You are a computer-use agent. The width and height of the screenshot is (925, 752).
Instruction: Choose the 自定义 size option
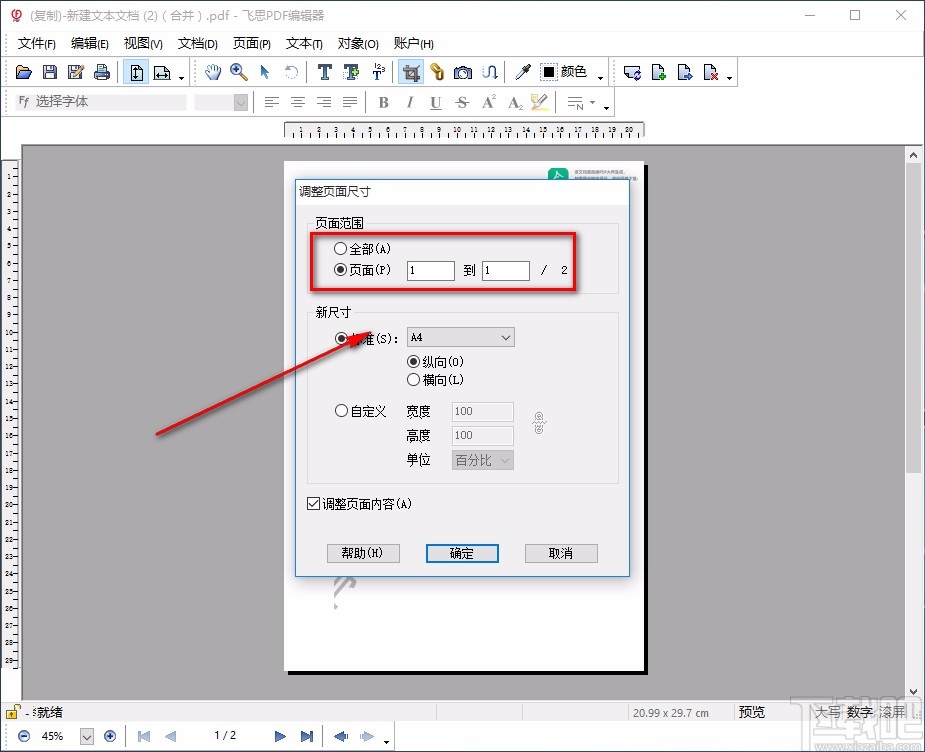(x=341, y=411)
